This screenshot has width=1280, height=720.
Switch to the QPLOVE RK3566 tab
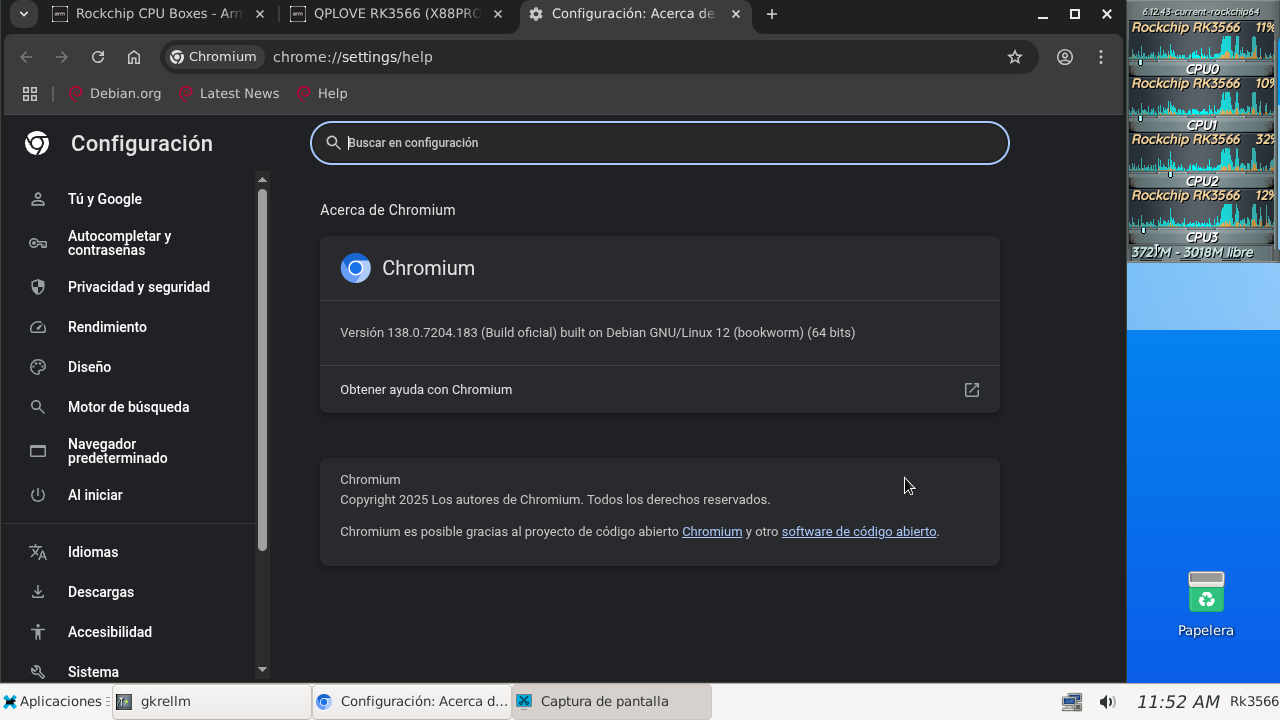(398, 14)
